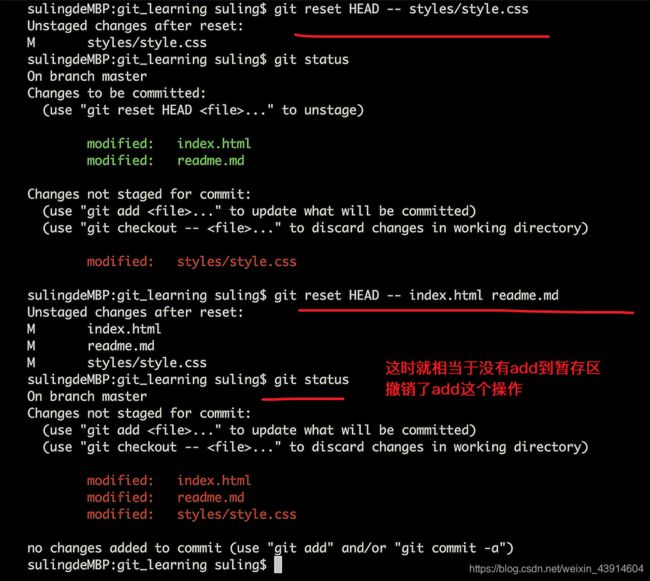
Task: Click the 'no changes added to commit' line
Action: (270, 548)
